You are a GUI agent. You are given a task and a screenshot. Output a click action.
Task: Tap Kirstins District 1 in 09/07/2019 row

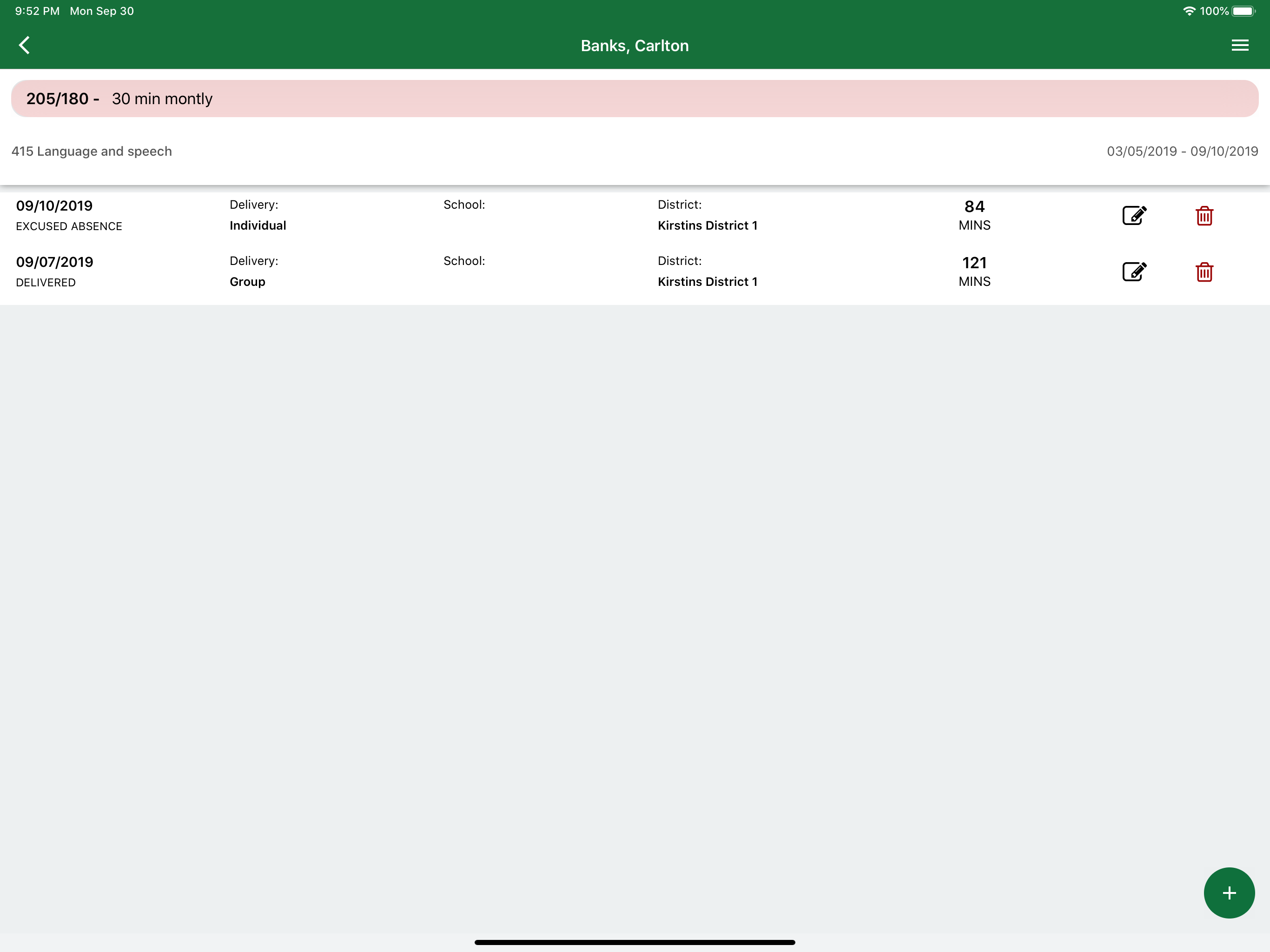[708, 282]
